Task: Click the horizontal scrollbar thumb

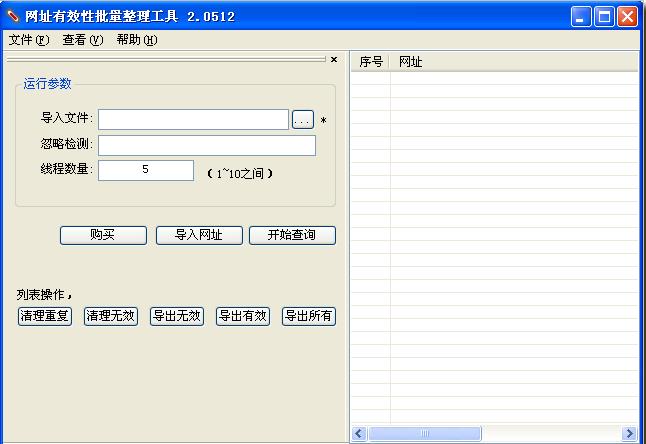Action: click(x=424, y=434)
